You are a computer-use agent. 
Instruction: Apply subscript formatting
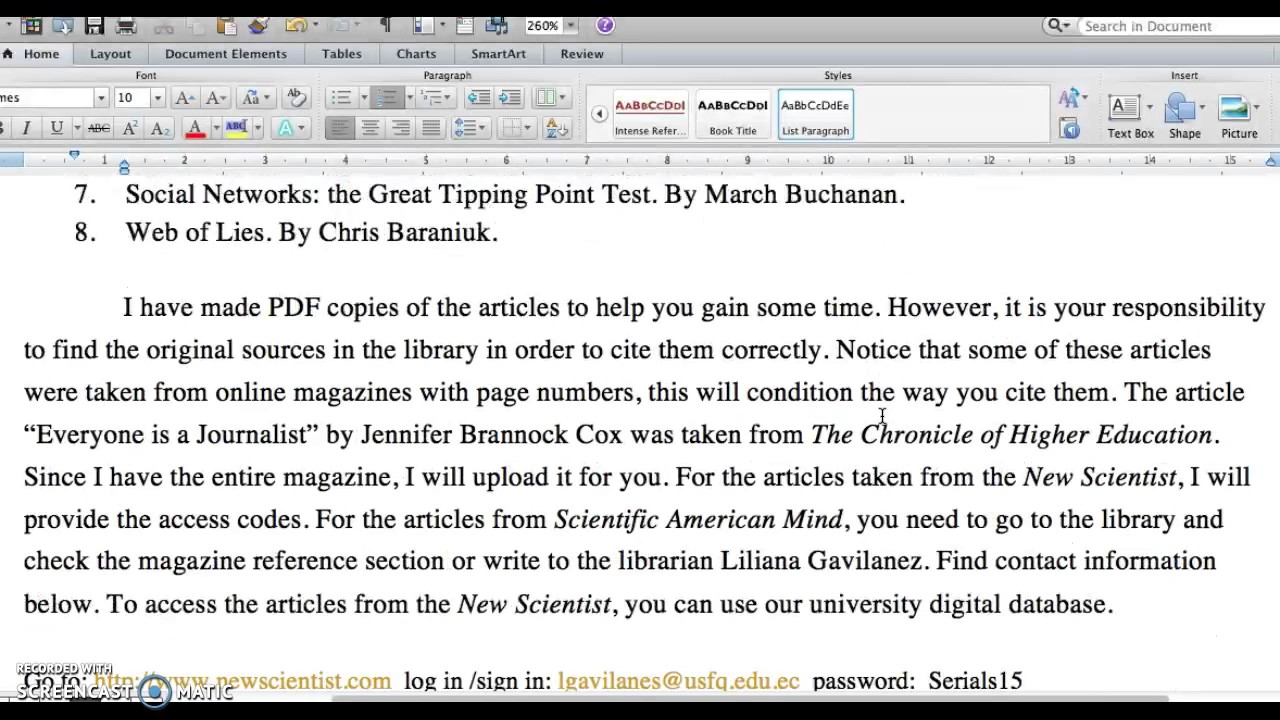[160, 128]
